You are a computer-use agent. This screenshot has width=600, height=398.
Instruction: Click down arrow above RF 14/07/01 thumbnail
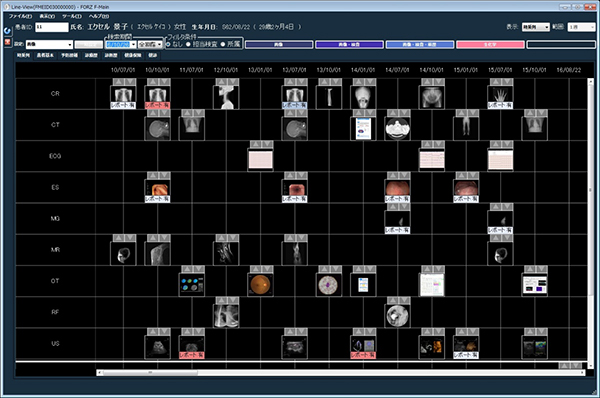pyautogui.click(x=404, y=300)
